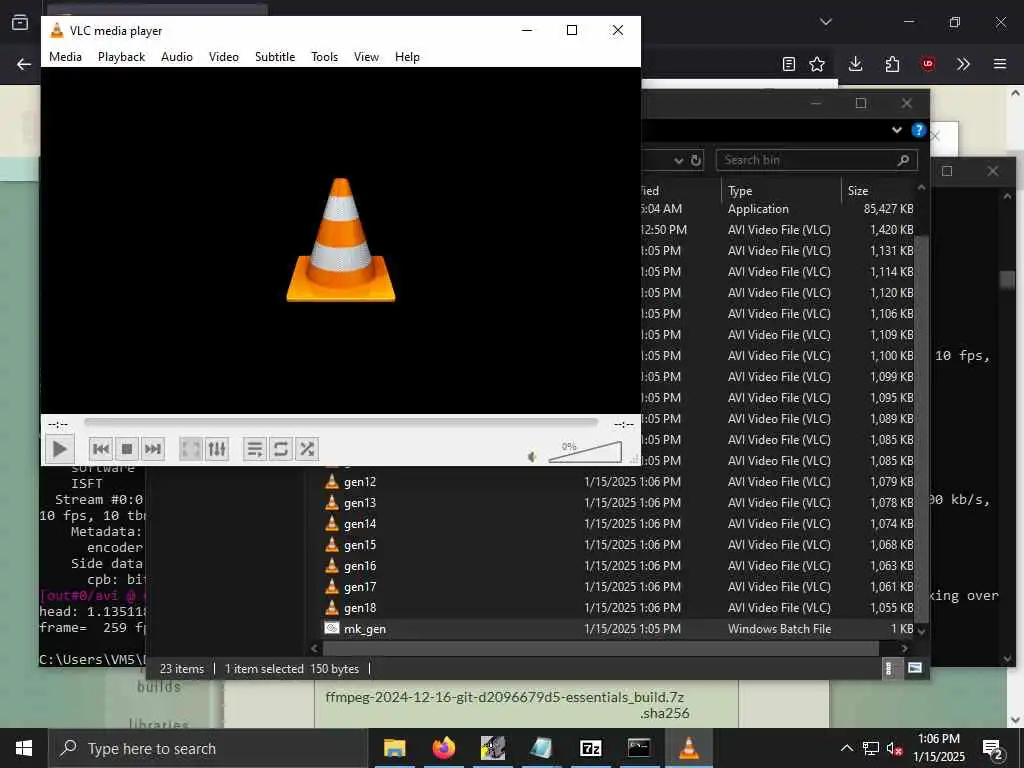Open the Playback menu in VLC

click(x=121, y=57)
